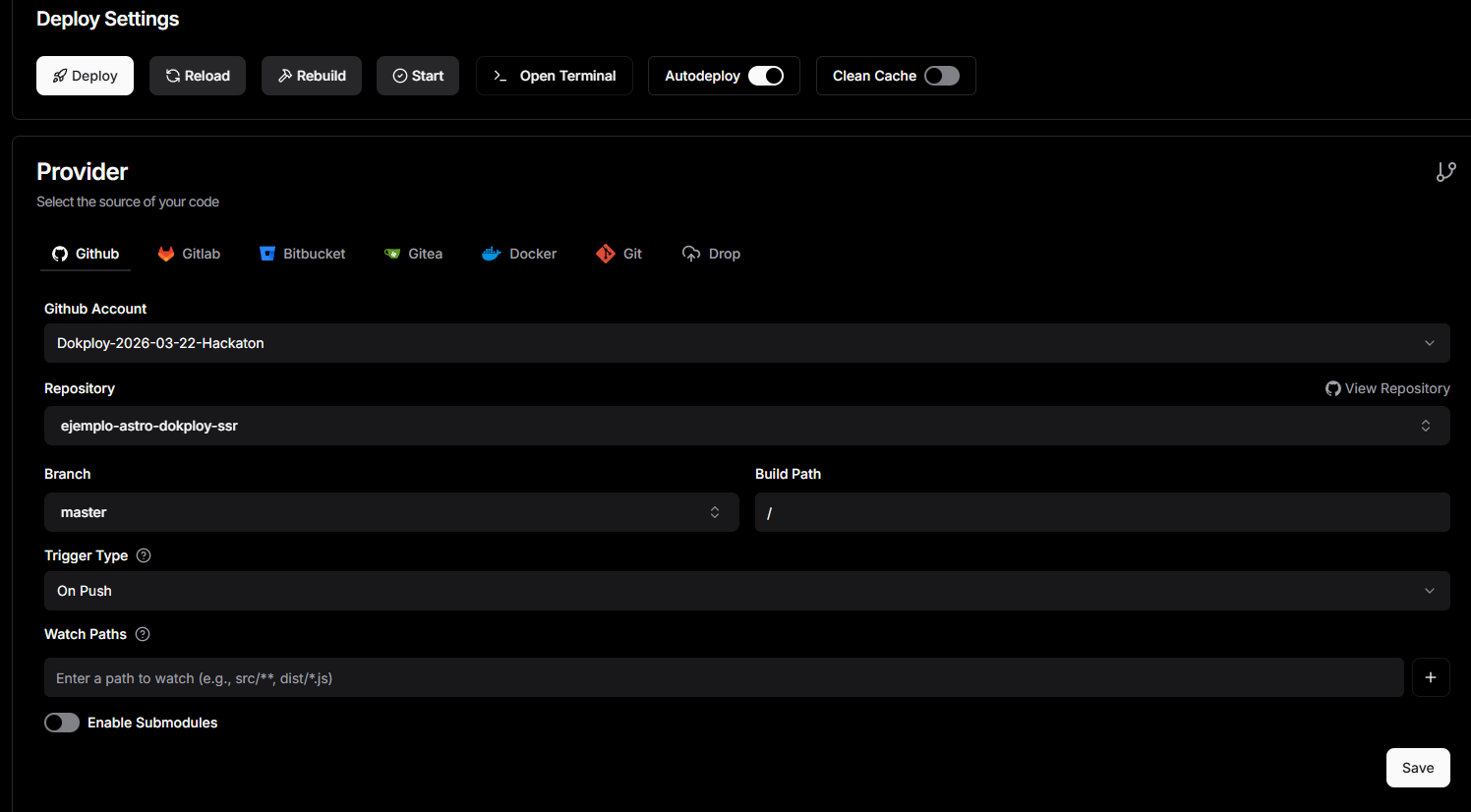Choose the Gitea provider
Image resolution: width=1471 pixels, height=812 pixels.
413,254
